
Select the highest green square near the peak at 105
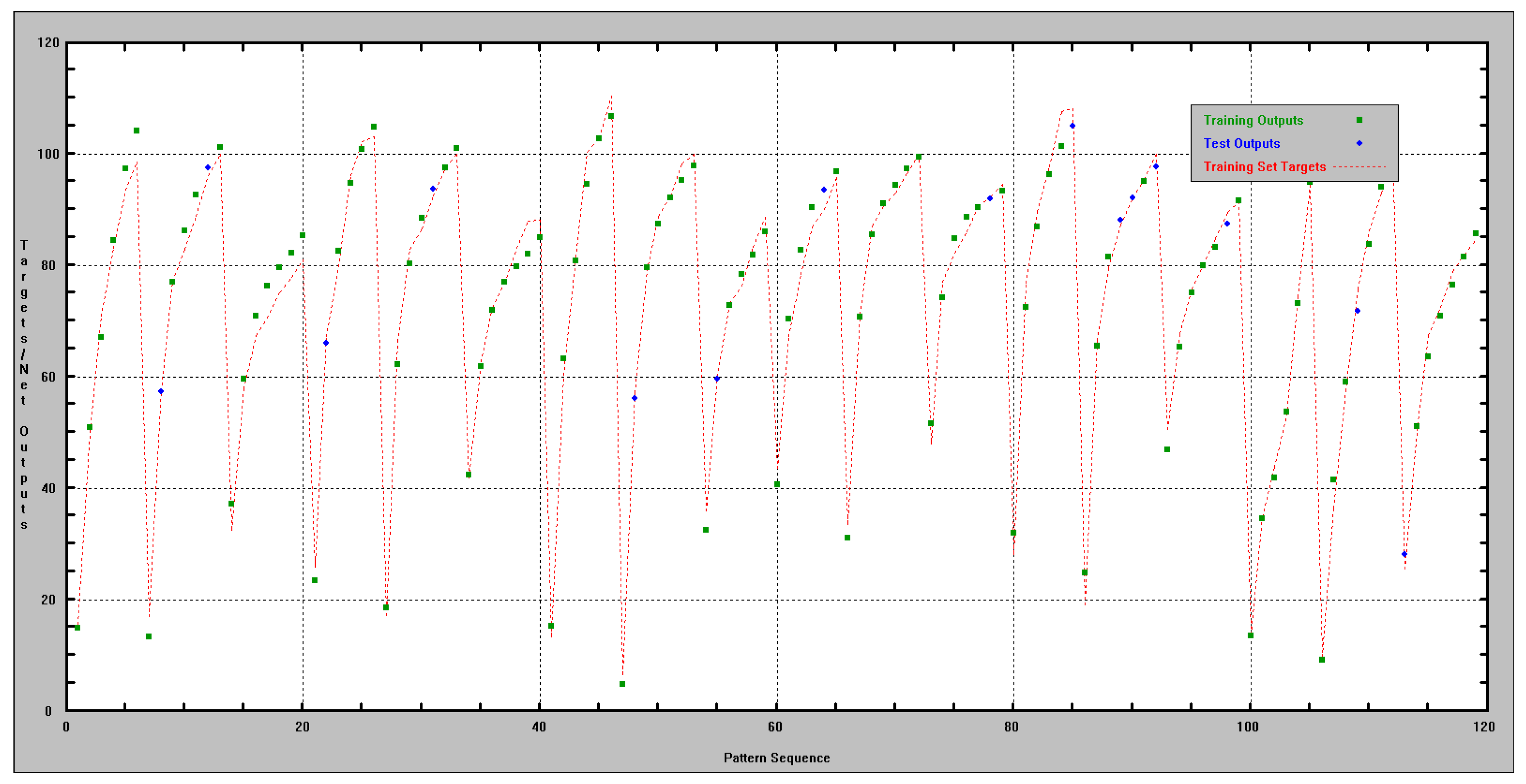374,126
